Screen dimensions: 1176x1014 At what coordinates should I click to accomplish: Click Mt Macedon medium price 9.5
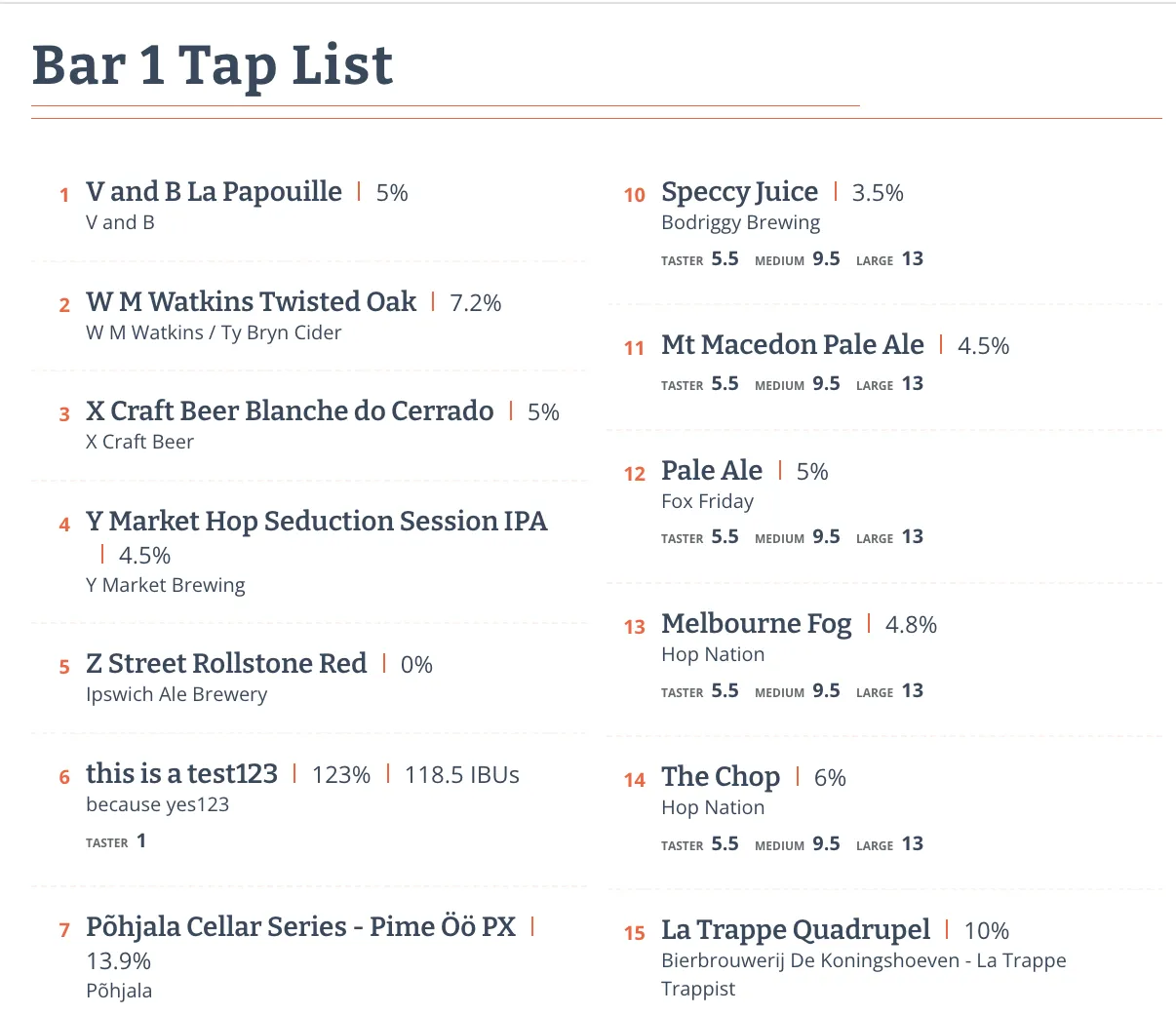[x=826, y=384]
